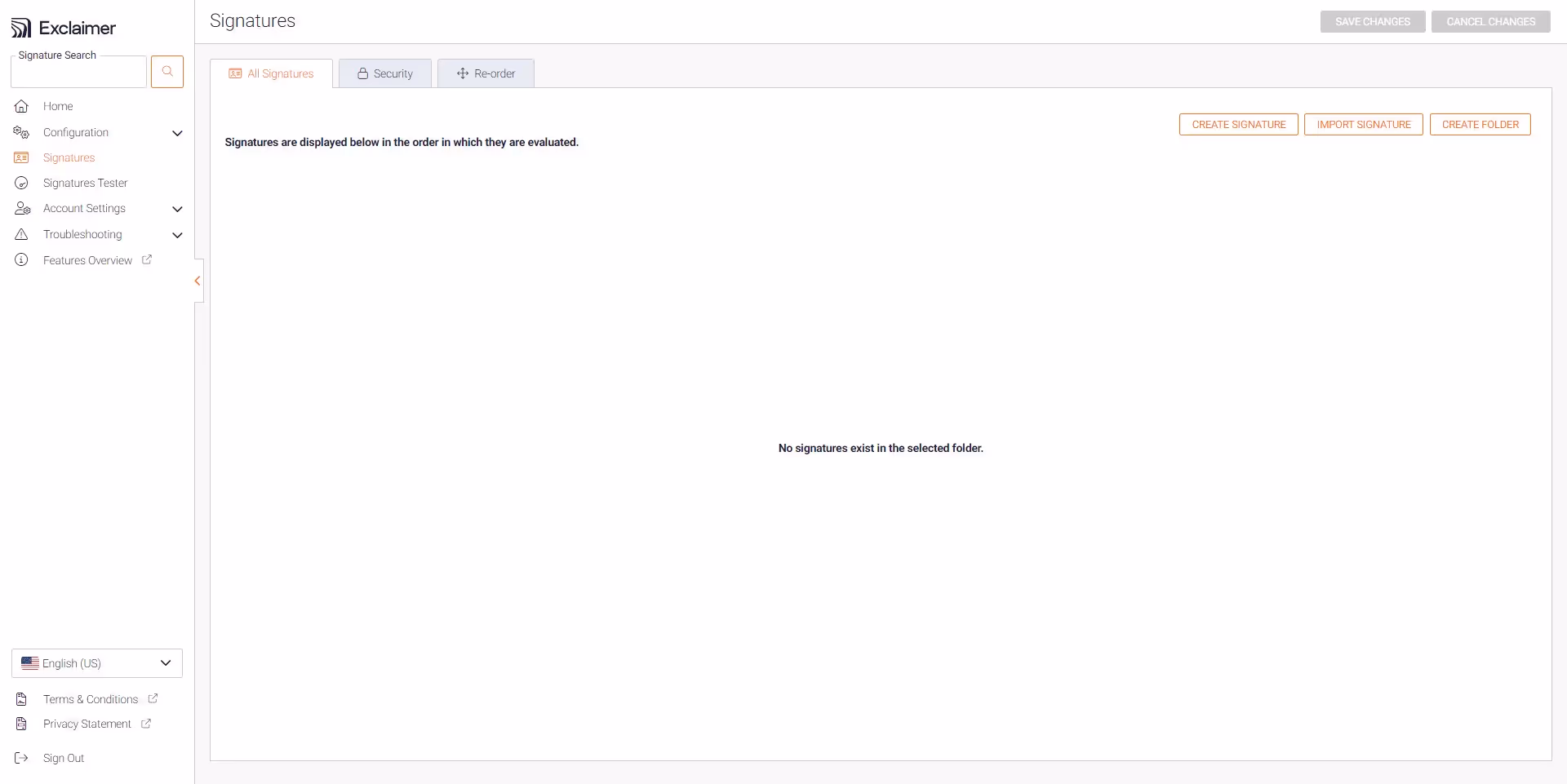Click "No signatures exist in the selected folder."

(881, 448)
